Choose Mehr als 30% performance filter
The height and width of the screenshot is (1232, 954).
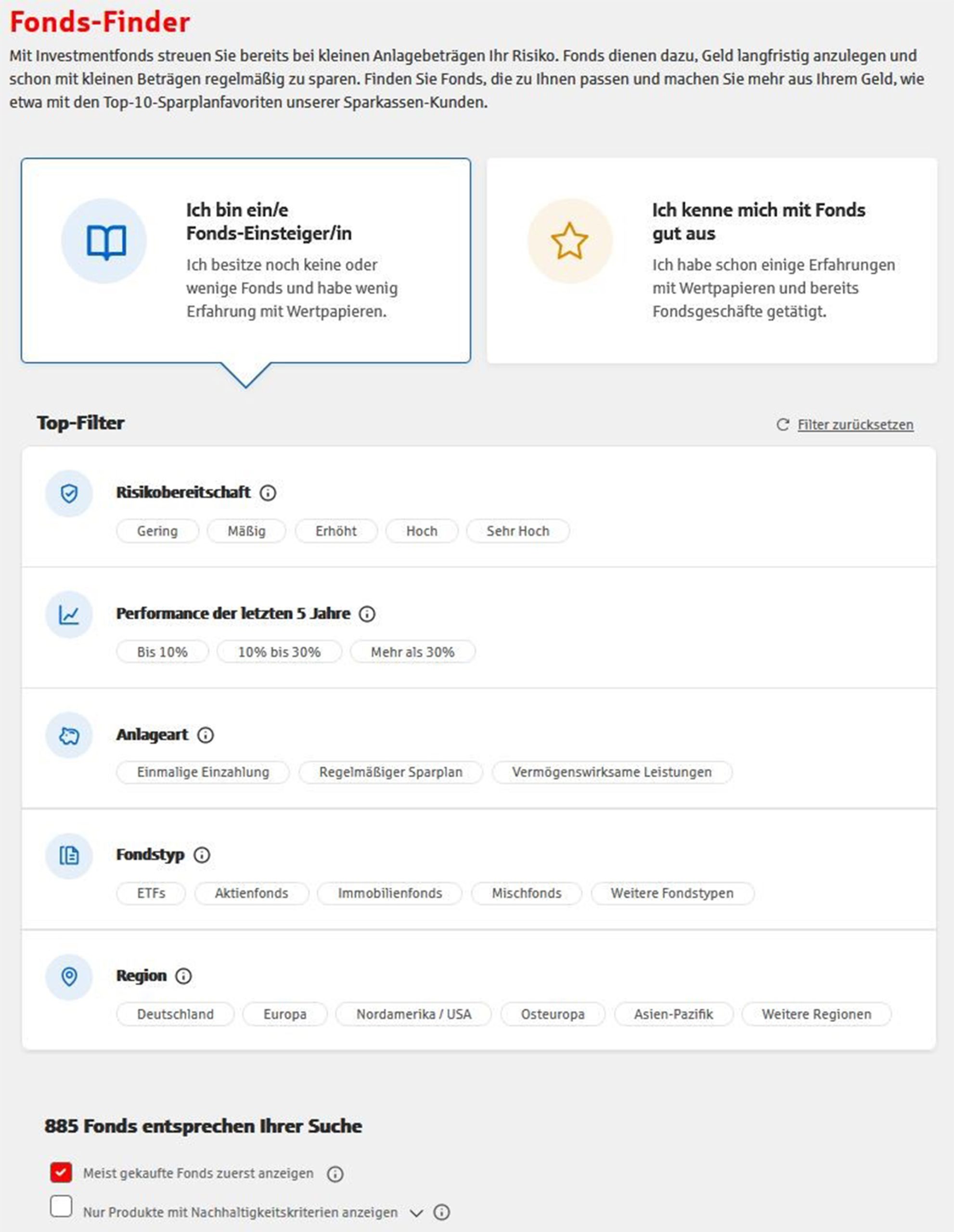(x=413, y=652)
